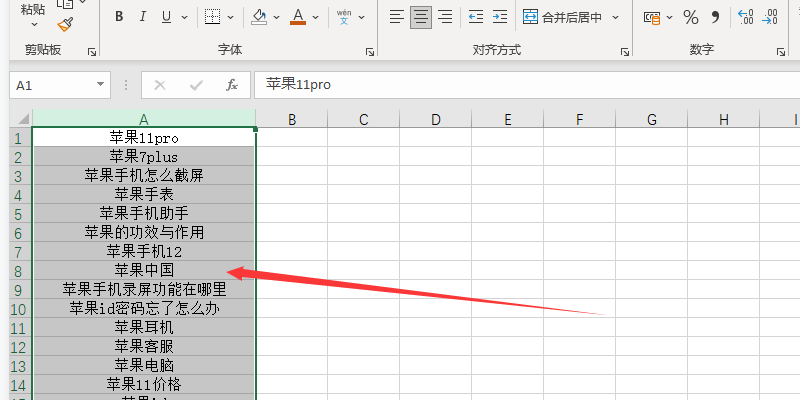Screen dimensions: 800x400
Task: Decrease indent of cell contents
Action: click(476, 17)
